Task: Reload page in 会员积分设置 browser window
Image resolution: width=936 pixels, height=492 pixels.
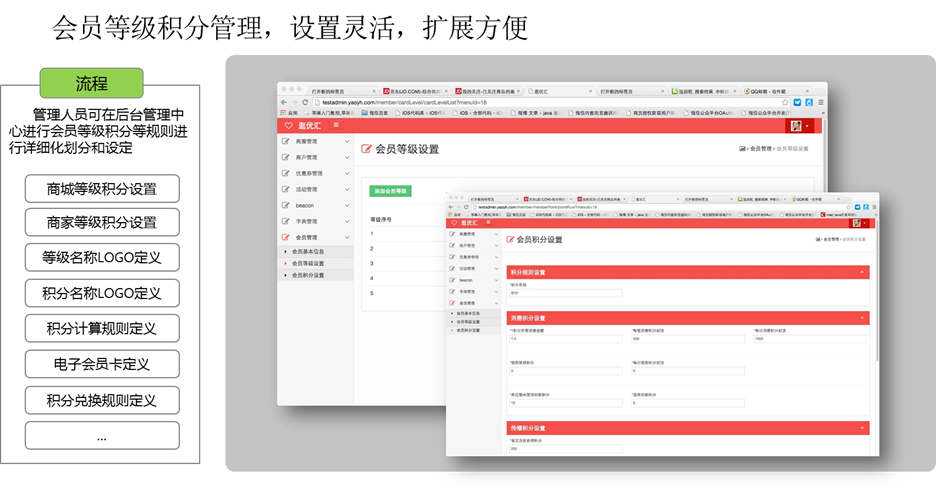Action: pos(466,207)
